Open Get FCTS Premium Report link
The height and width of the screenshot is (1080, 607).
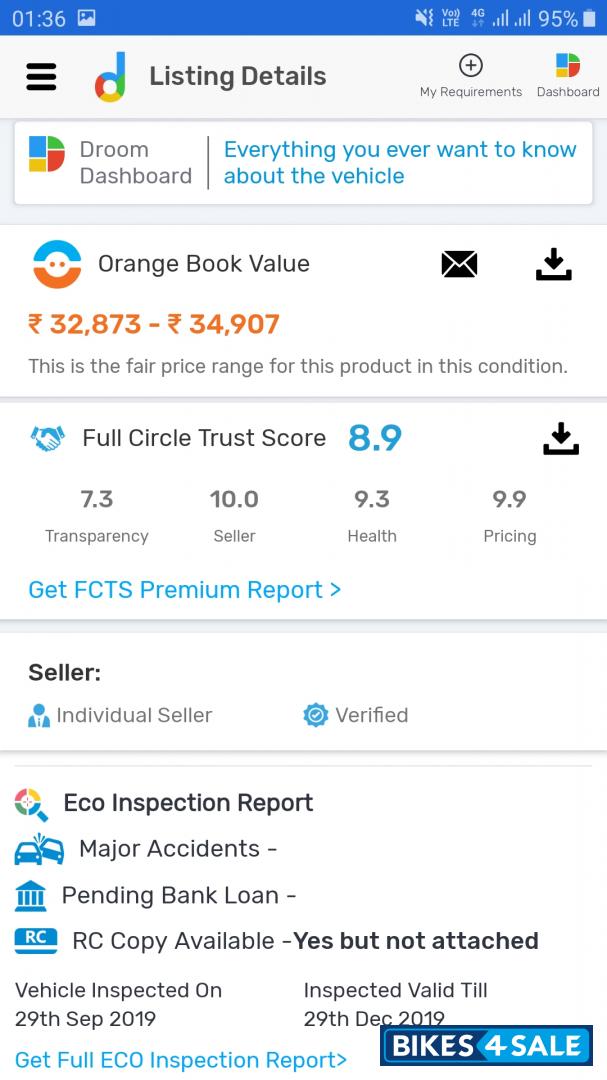click(x=185, y=590)
